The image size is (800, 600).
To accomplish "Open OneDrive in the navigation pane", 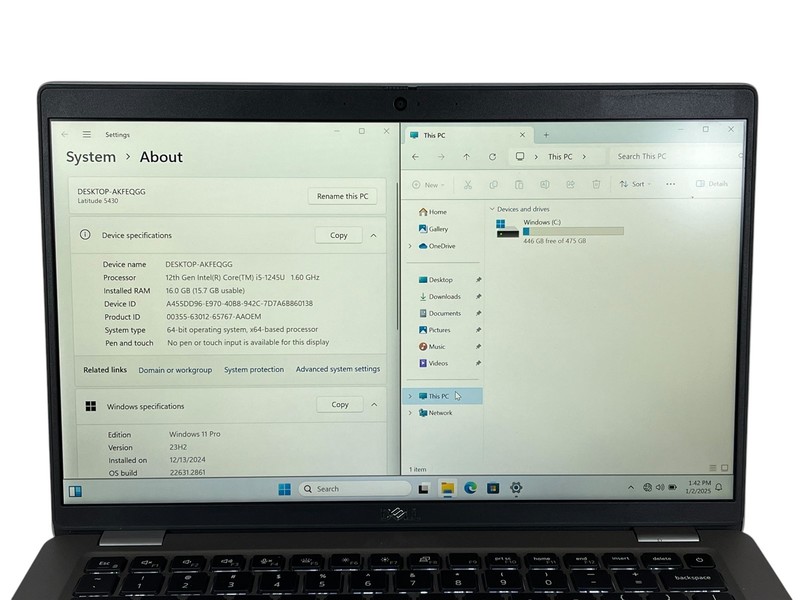I will pyautogui.click(x=437, y=246).
